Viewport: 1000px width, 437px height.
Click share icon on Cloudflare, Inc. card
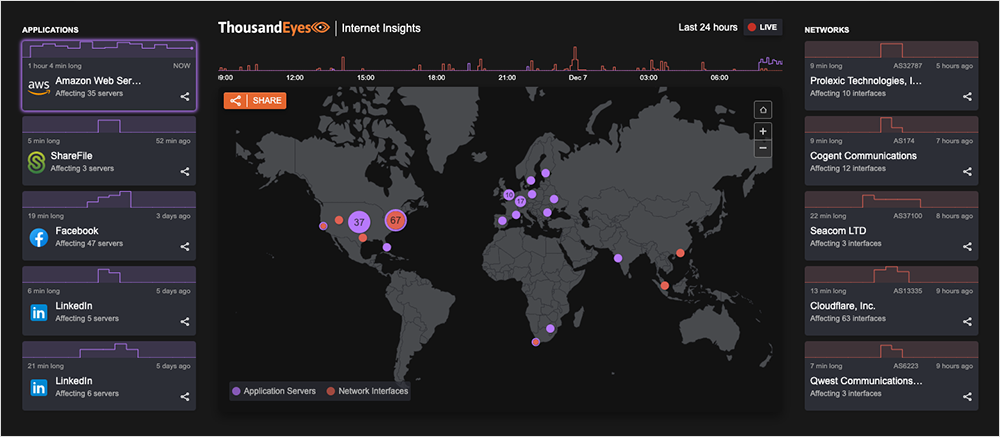(967, 322)
